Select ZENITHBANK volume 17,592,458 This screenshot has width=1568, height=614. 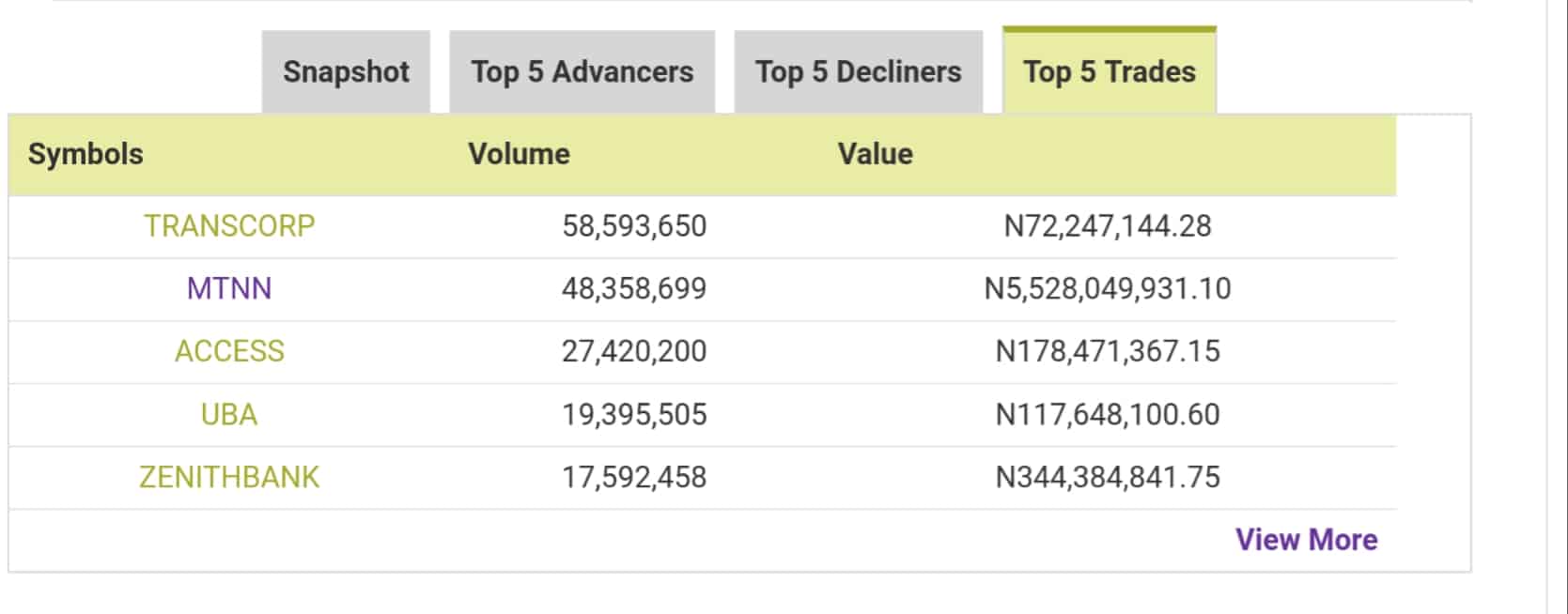click(x=634, y=477)
